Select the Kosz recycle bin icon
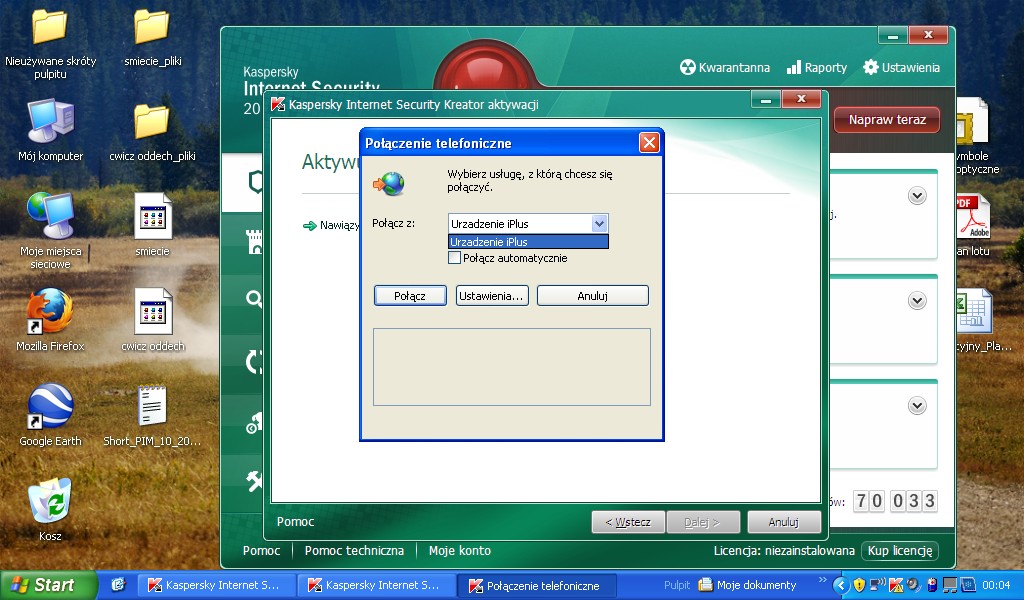Image resolution: width=1024 pixels, height=600 pixels. (x=50, y=509)
